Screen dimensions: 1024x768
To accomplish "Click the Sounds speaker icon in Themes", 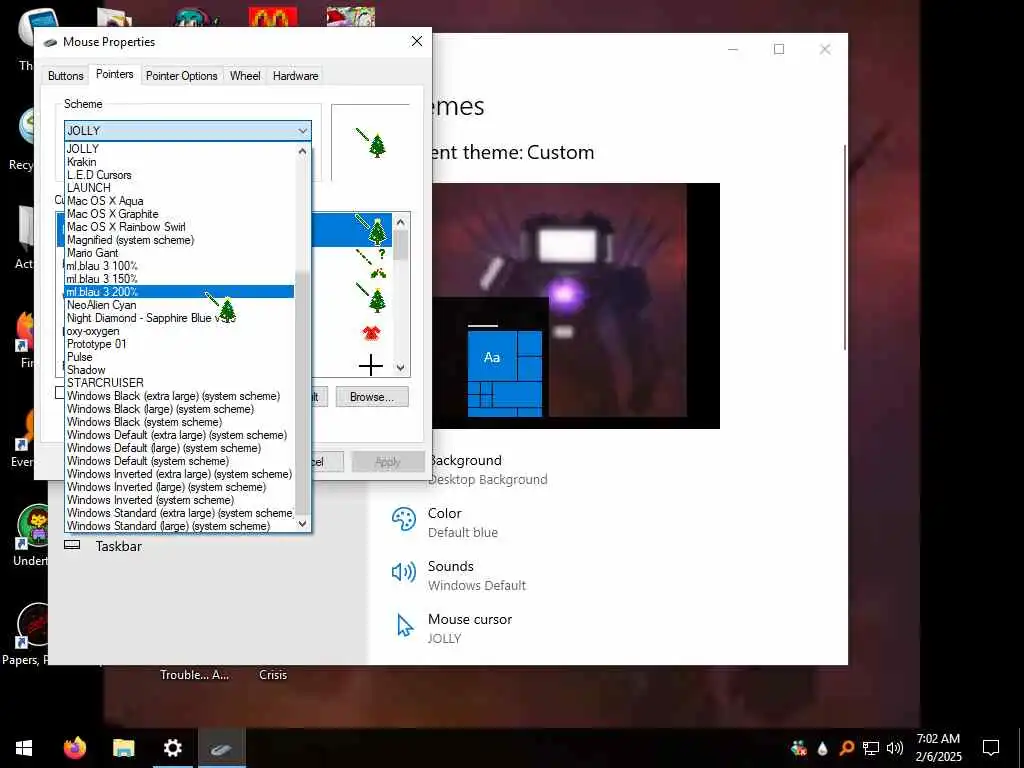I will (404, 573).
